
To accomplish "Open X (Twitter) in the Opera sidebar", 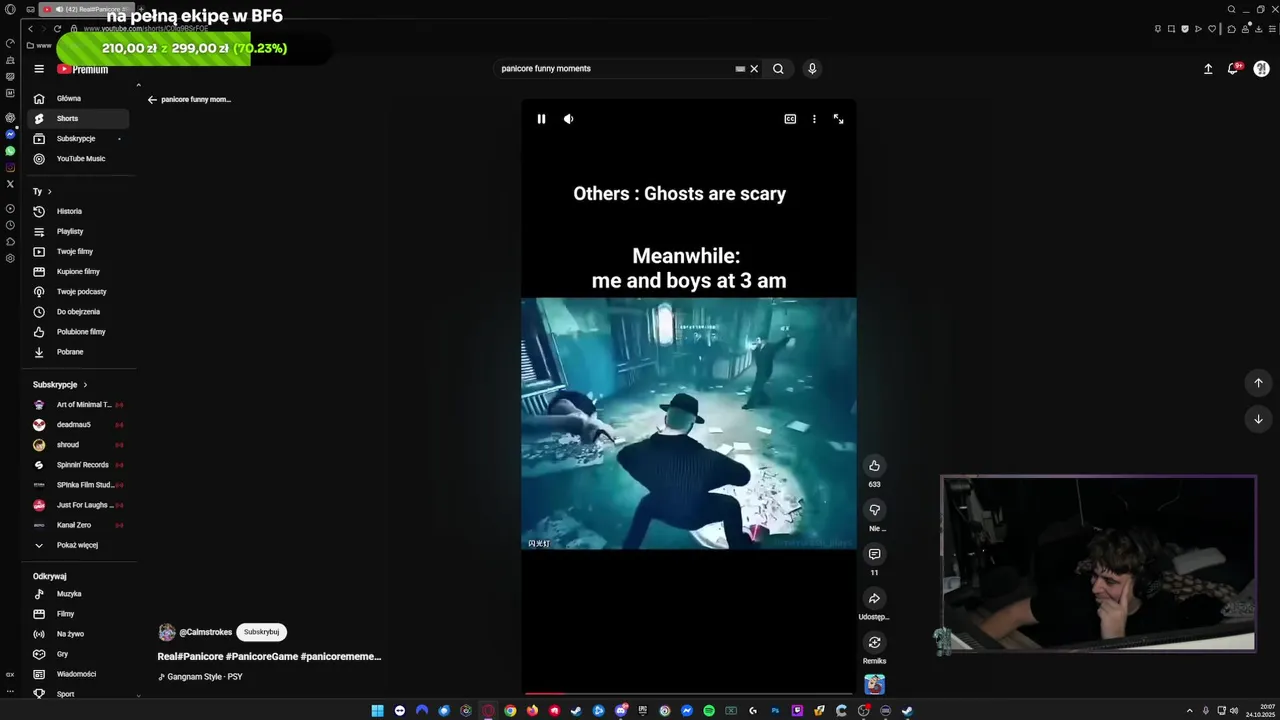I will point(10,184).
